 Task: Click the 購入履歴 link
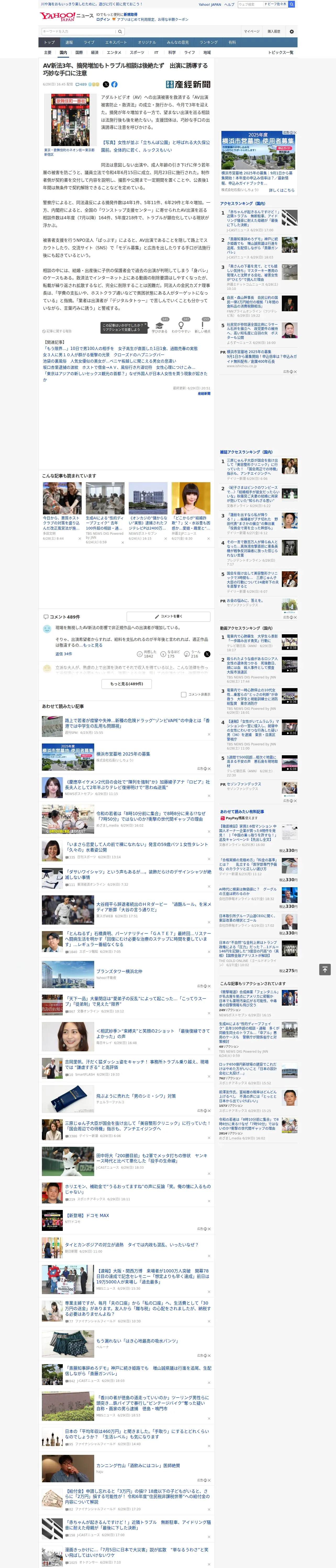[x=274, y=31]
